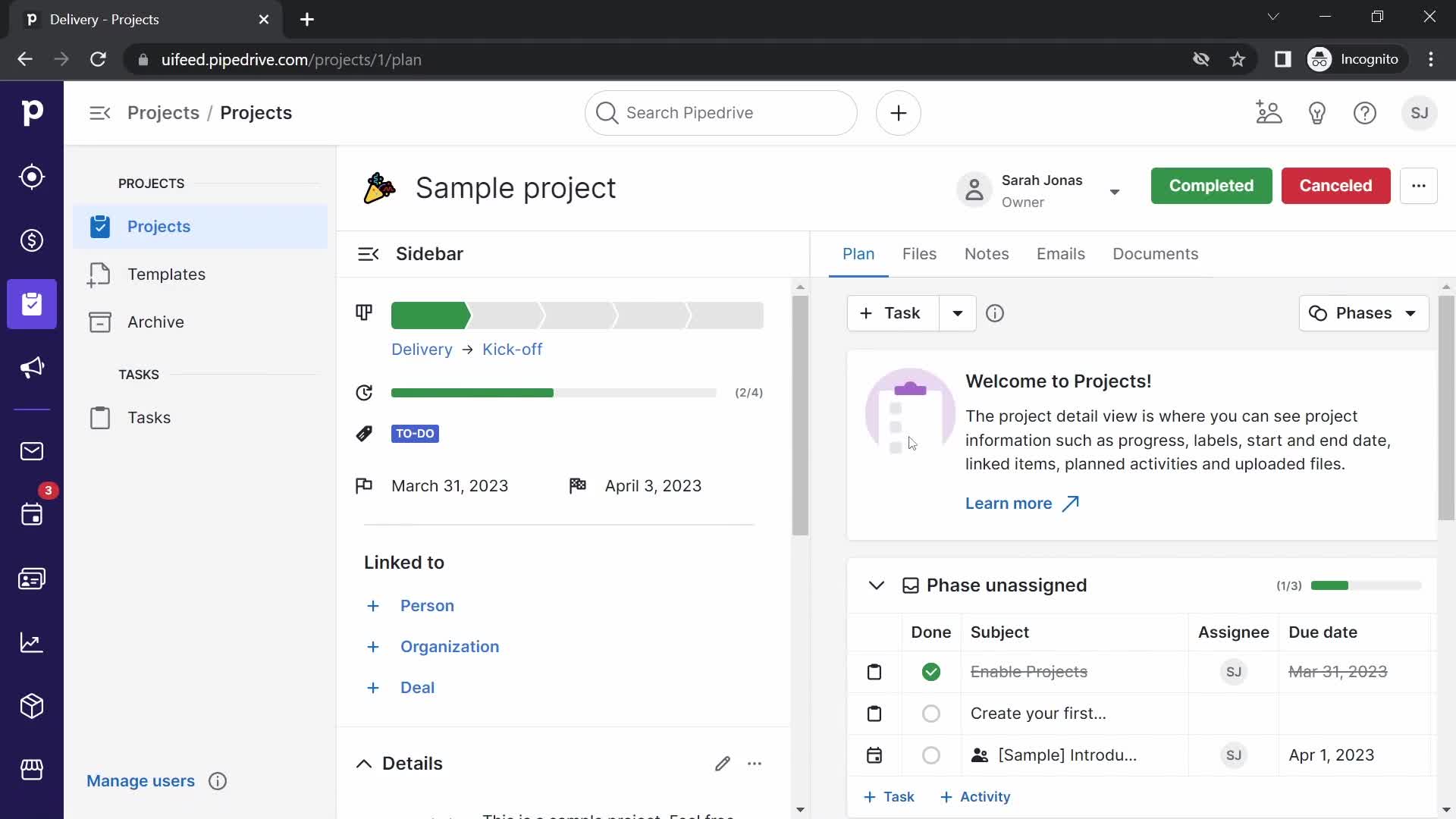The image size is (1456, 819).
Task: Uncheck done for Enable Projects task
Action: click(x=931, y=672)
